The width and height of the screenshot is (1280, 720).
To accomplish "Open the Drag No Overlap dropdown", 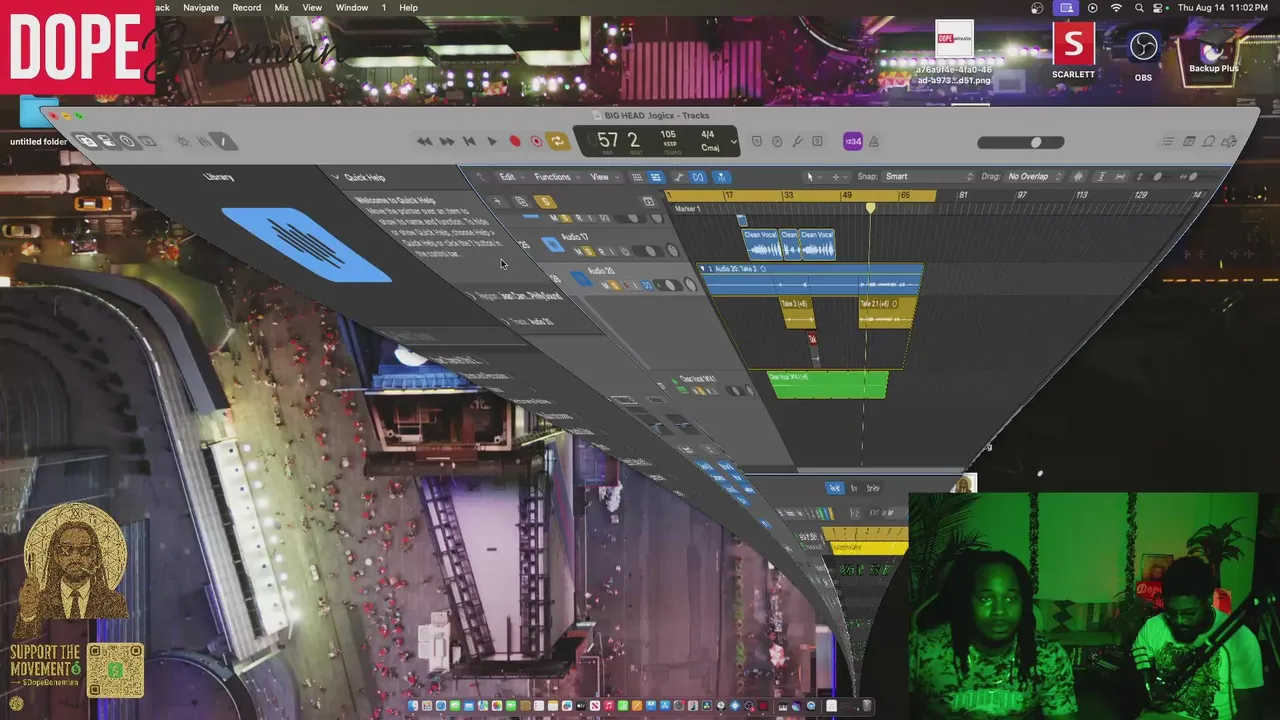I will point(1035,177).
